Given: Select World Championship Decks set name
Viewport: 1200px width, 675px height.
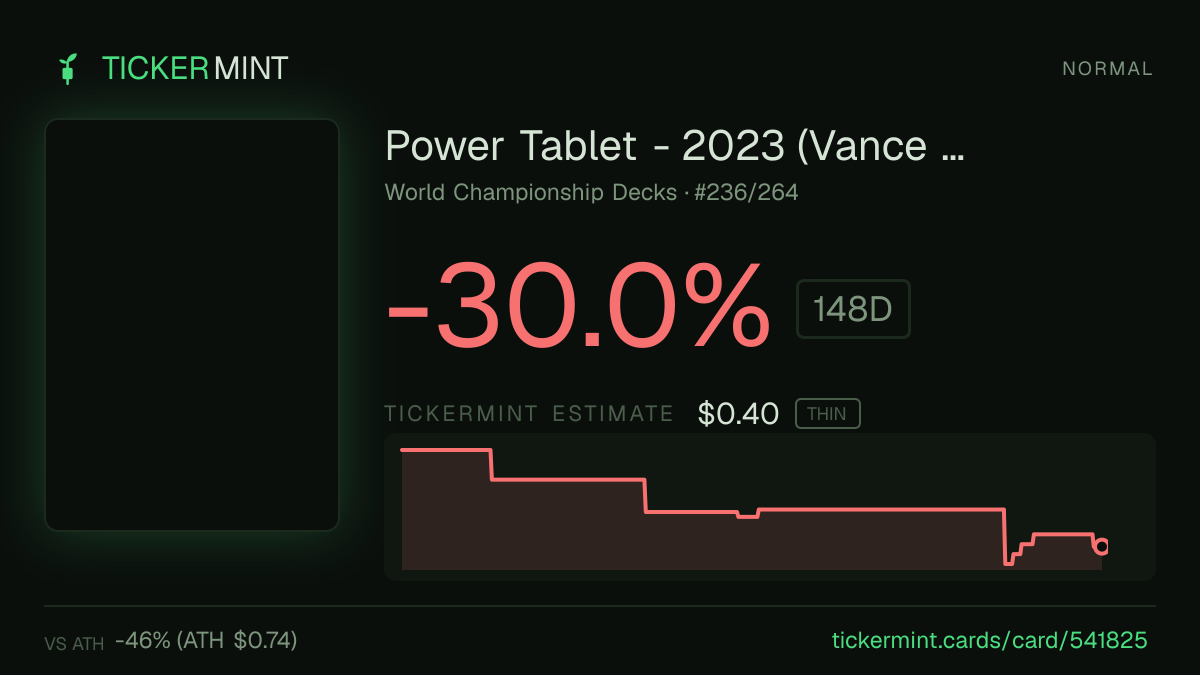Looking at the screenshot, I should click(531, 192).
